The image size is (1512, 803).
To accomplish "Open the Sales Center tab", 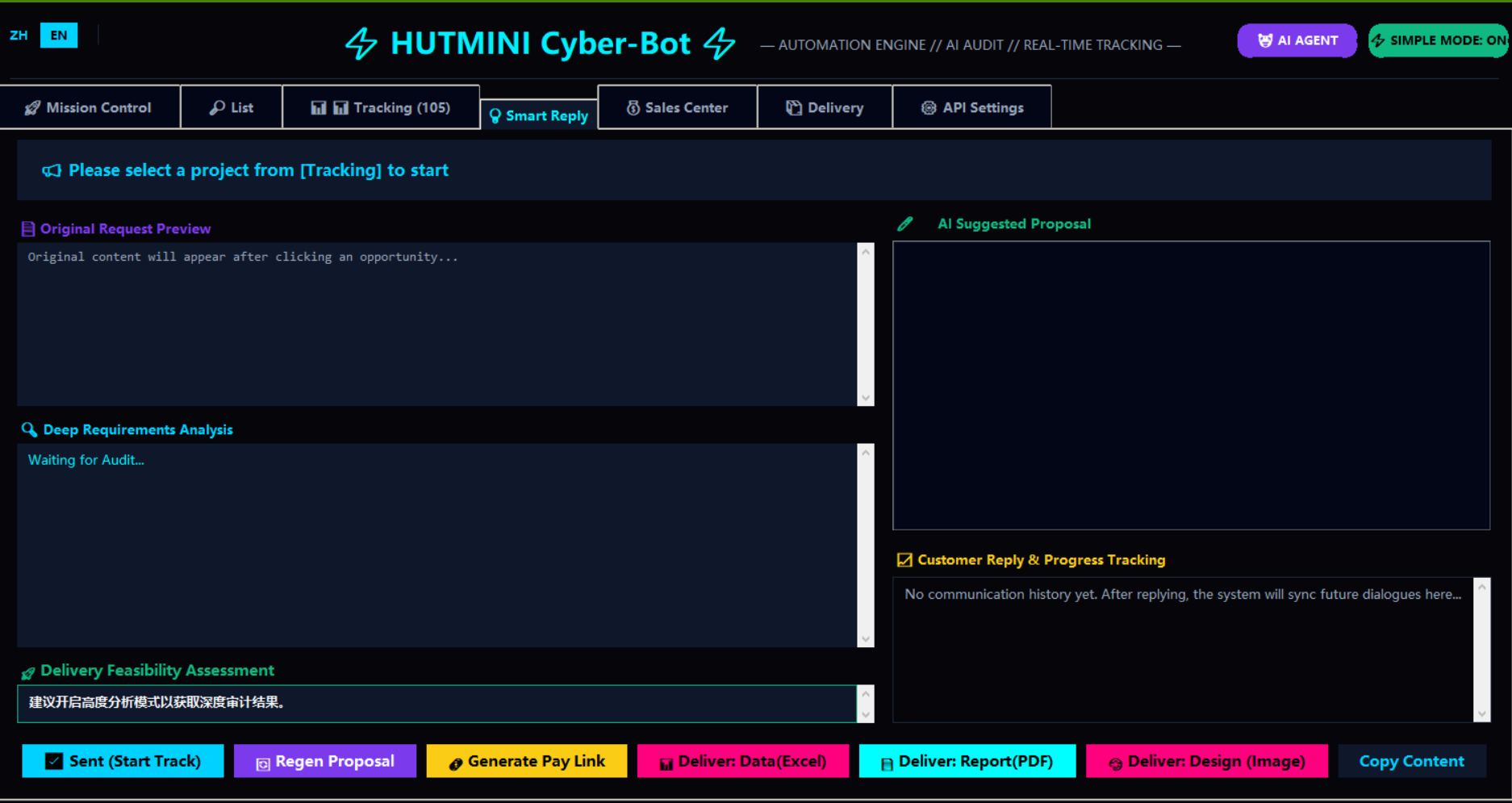I will pyautogui.click(x=678, y=107).
